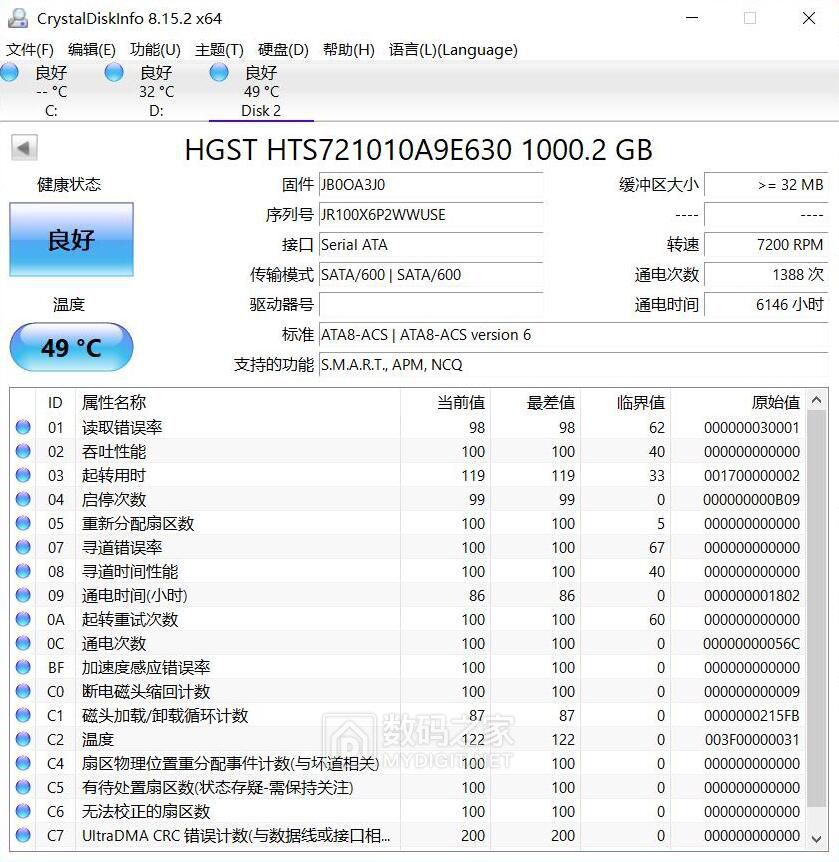Click the 接口 Serial ATA field
839x862 pixels.
[431, 245]
